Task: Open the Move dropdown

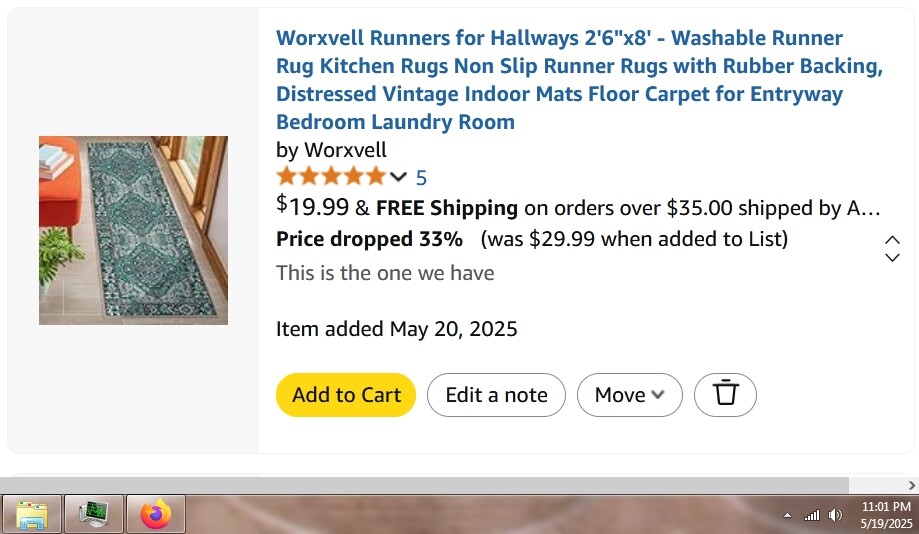Action: point(629,394)
